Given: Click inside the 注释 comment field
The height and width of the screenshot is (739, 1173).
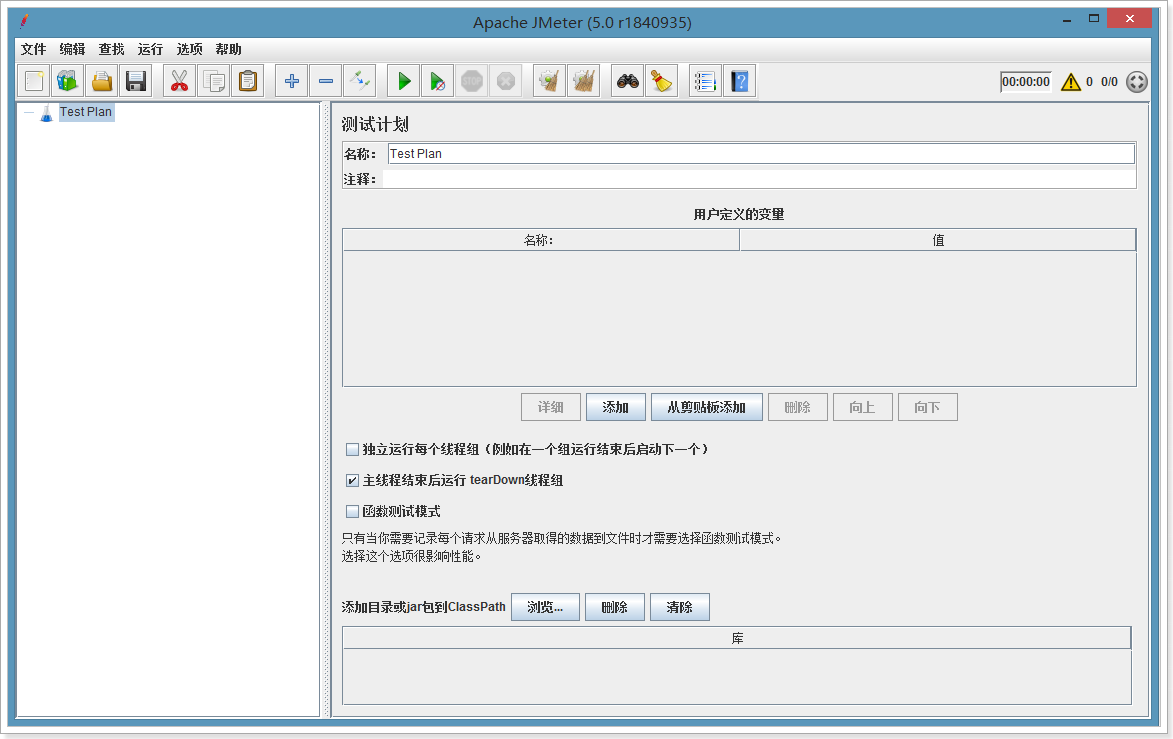Looking at the screenshot, I should click(x=700, y=178).
